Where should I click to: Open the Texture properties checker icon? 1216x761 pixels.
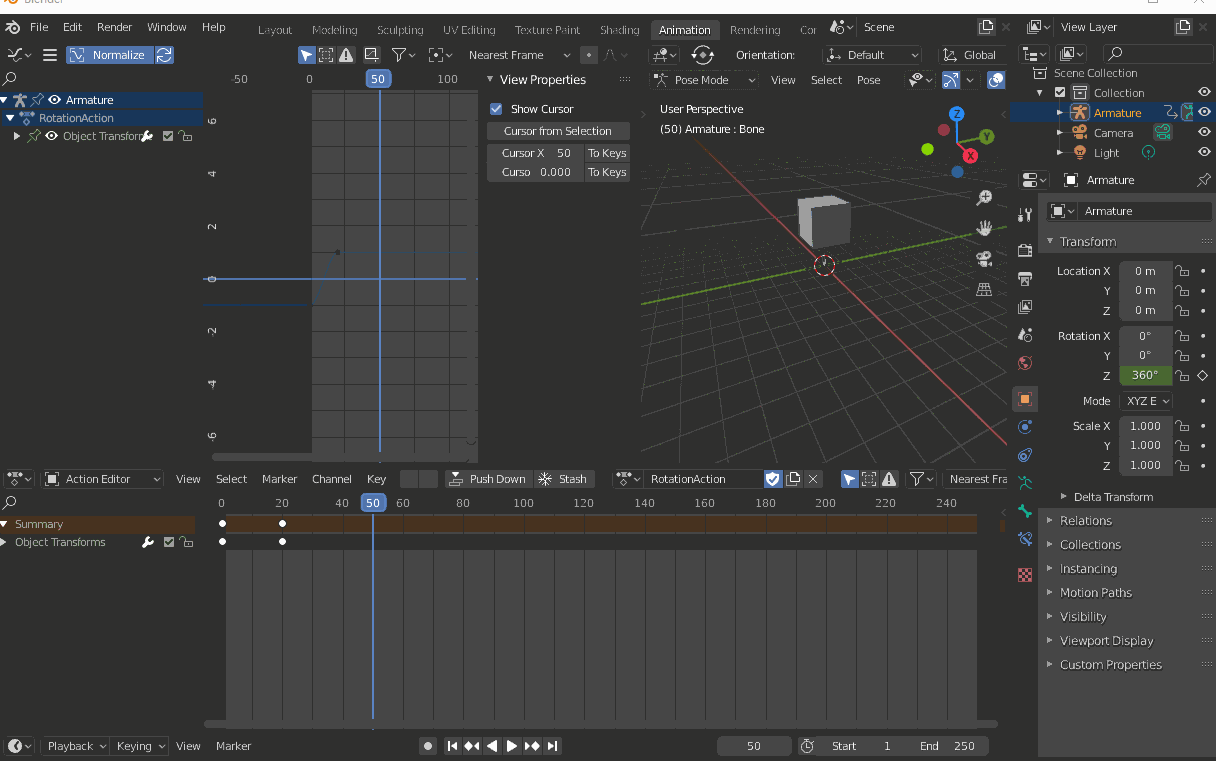[1024, 574]
